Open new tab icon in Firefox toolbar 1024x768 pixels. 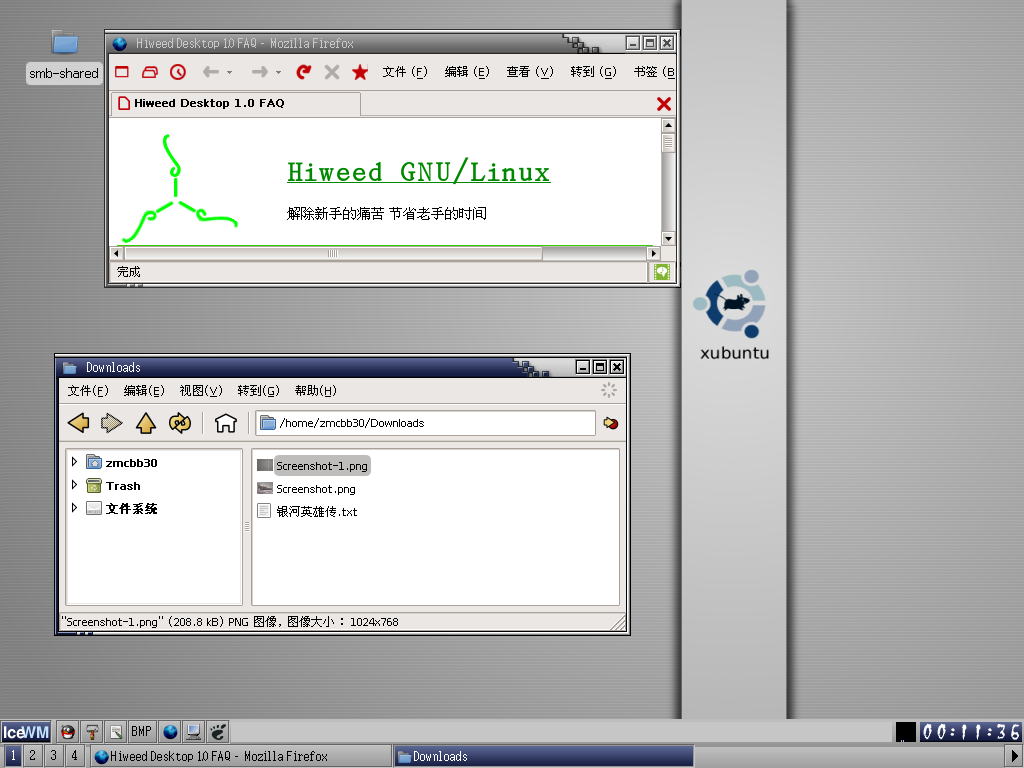[150, 72]
